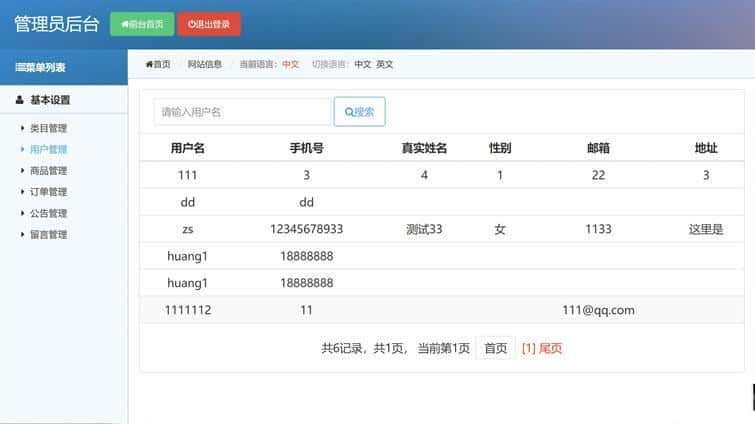
Task: Click the arrow next to 类目管理
Action: coord(22,128)
